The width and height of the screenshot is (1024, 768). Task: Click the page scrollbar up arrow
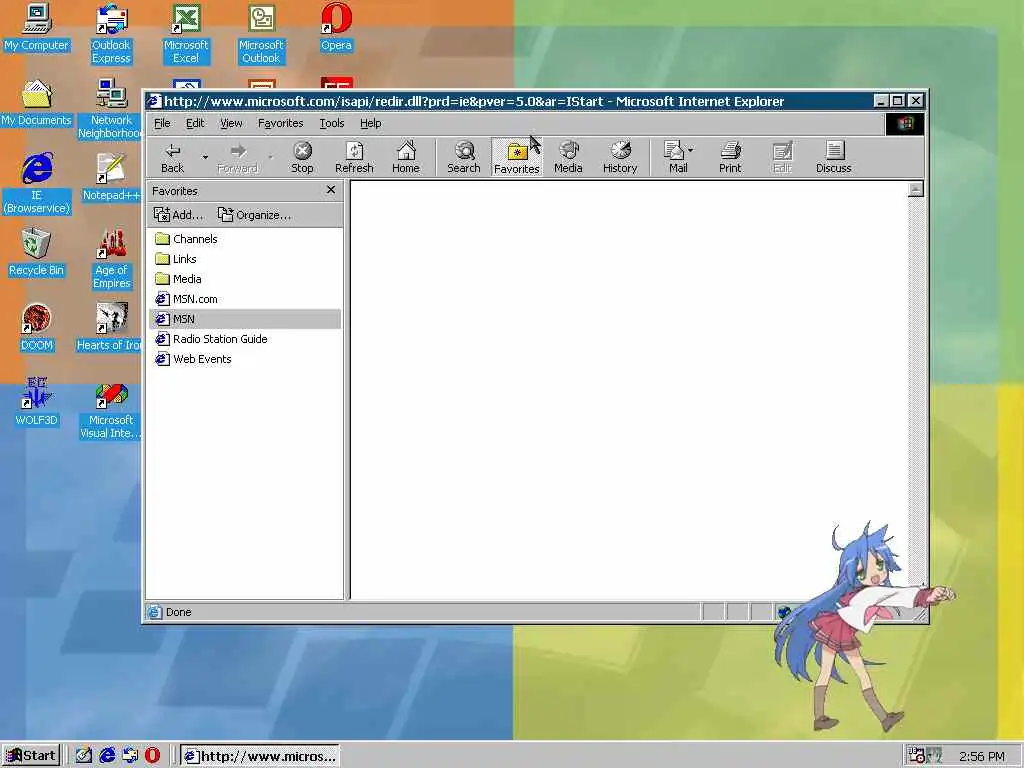tap(916, 189)
